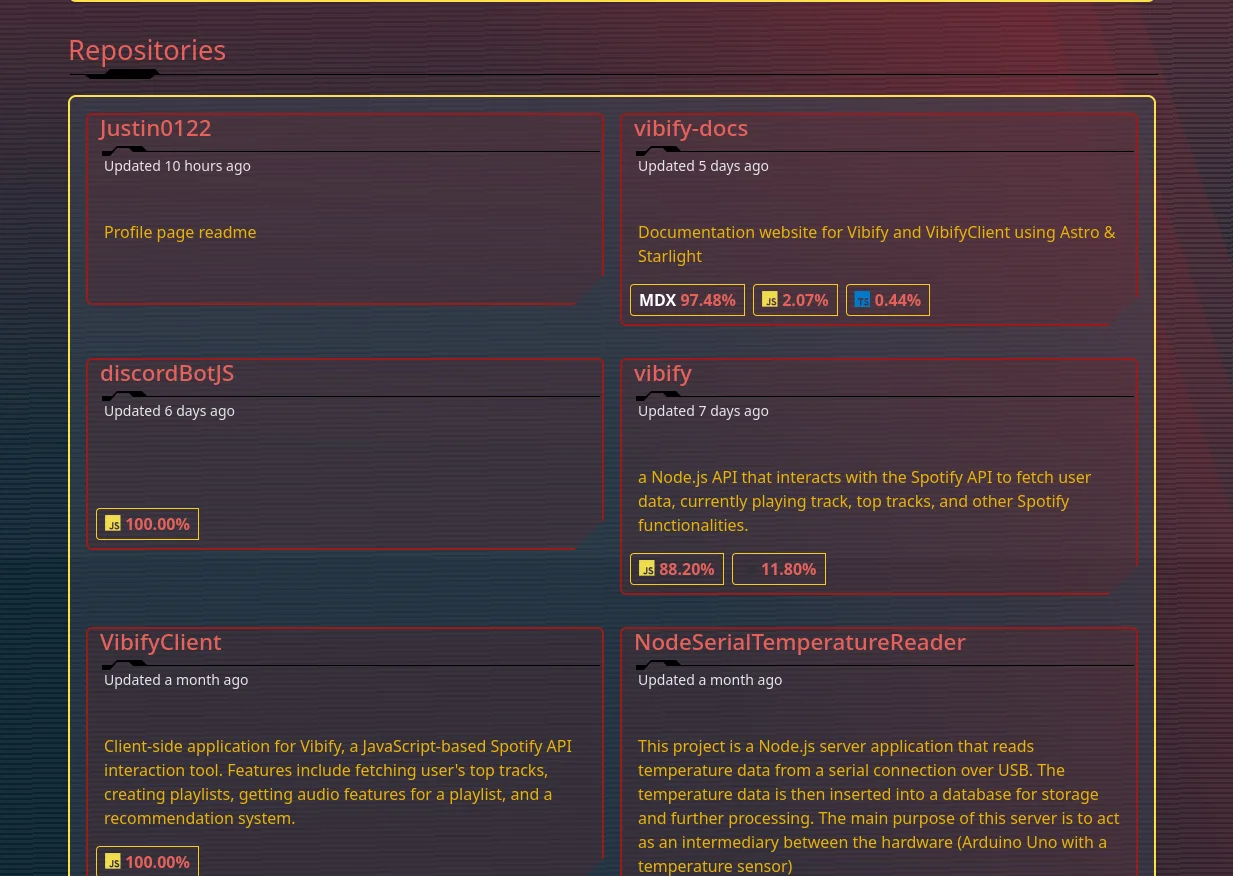The image size is (1233, 876).
Task: Open the vibify repository
Action: pyautogui.click(x=662, y=372)
